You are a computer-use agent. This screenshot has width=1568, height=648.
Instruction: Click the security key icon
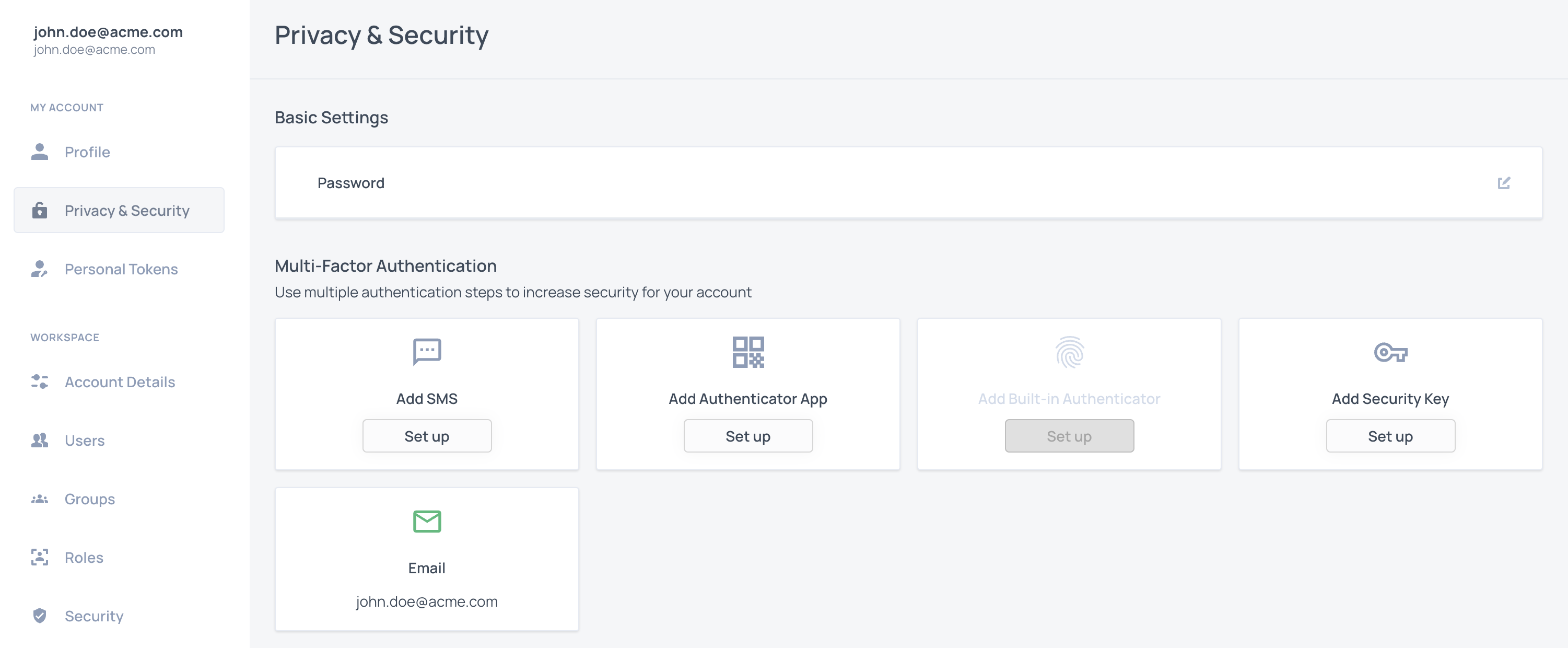click(1390, 352)
